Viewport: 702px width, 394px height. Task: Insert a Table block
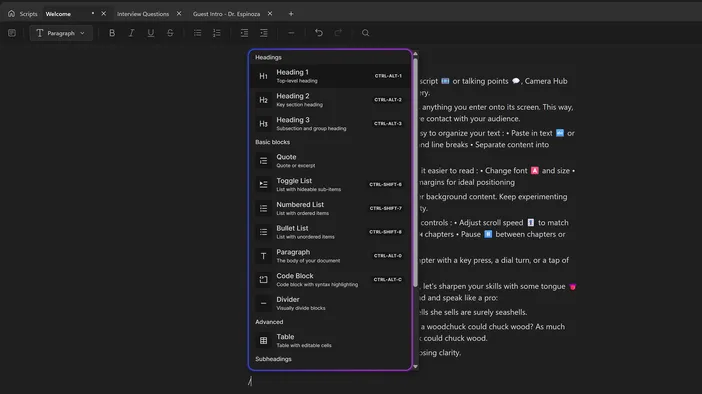pos(330,340)
